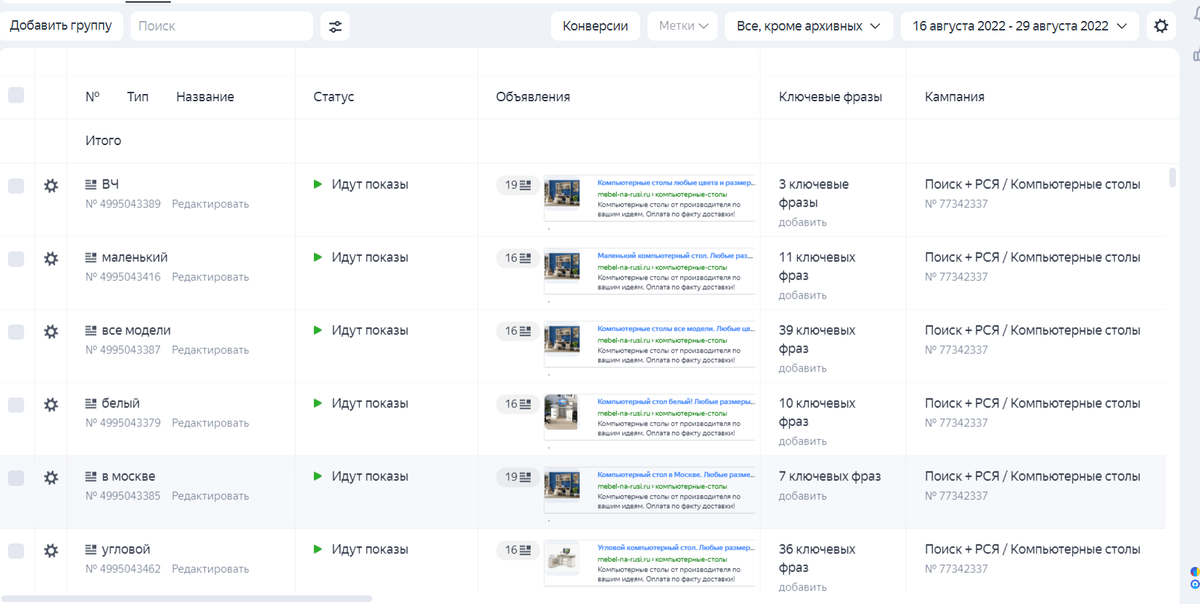
Task: Open gear menu for group белый
Action: [51, 404]
